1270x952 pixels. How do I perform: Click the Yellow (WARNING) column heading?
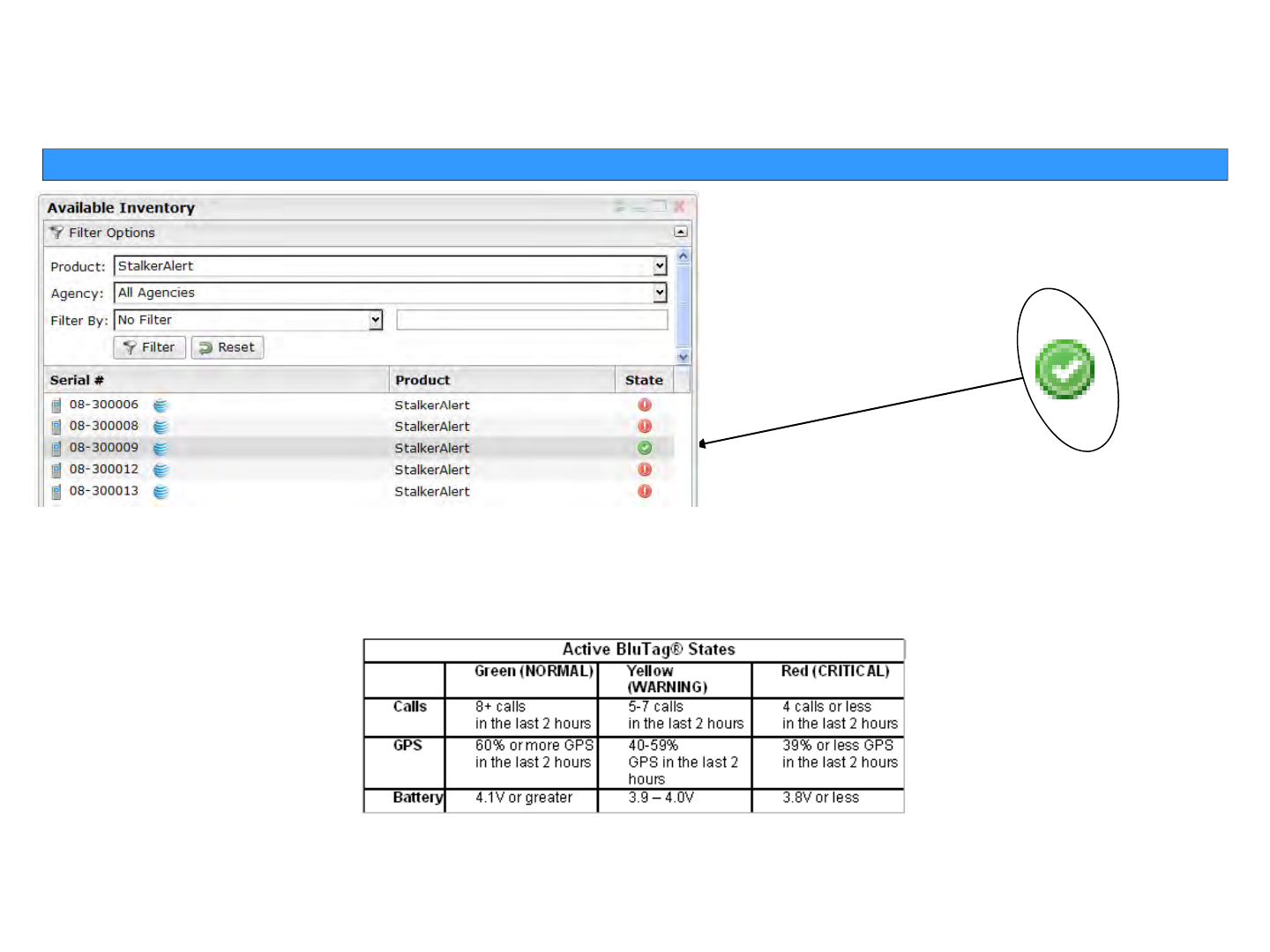[667, 679]
